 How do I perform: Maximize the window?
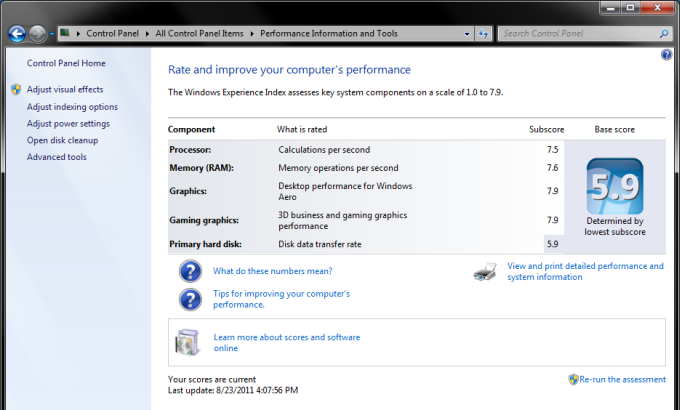point(630,7)
